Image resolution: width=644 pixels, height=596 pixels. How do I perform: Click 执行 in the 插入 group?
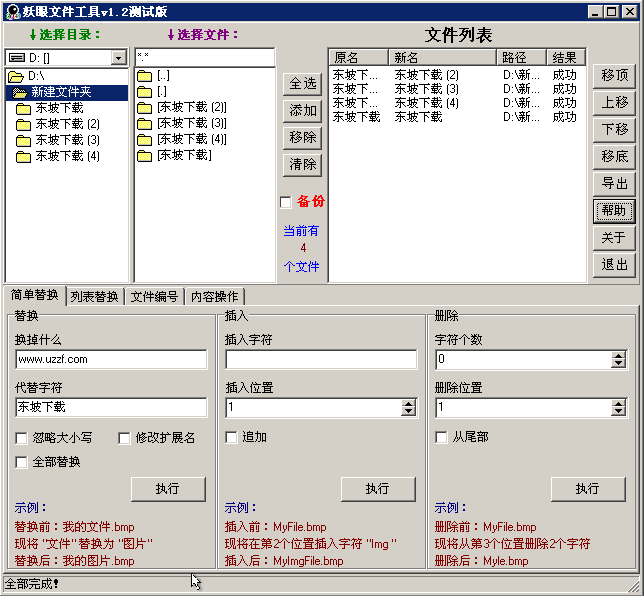point(378,489)
